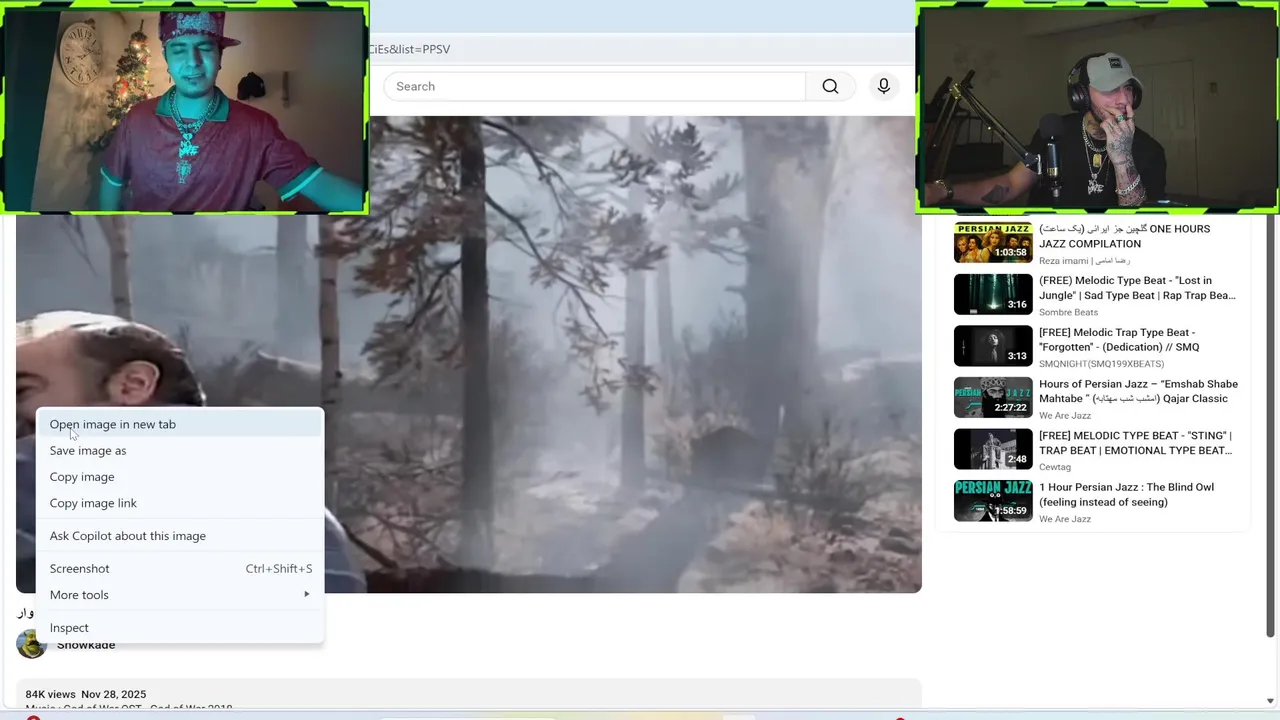Choose Screenshot menu entry
This screenshot has height=720, width=1280.
180,568
